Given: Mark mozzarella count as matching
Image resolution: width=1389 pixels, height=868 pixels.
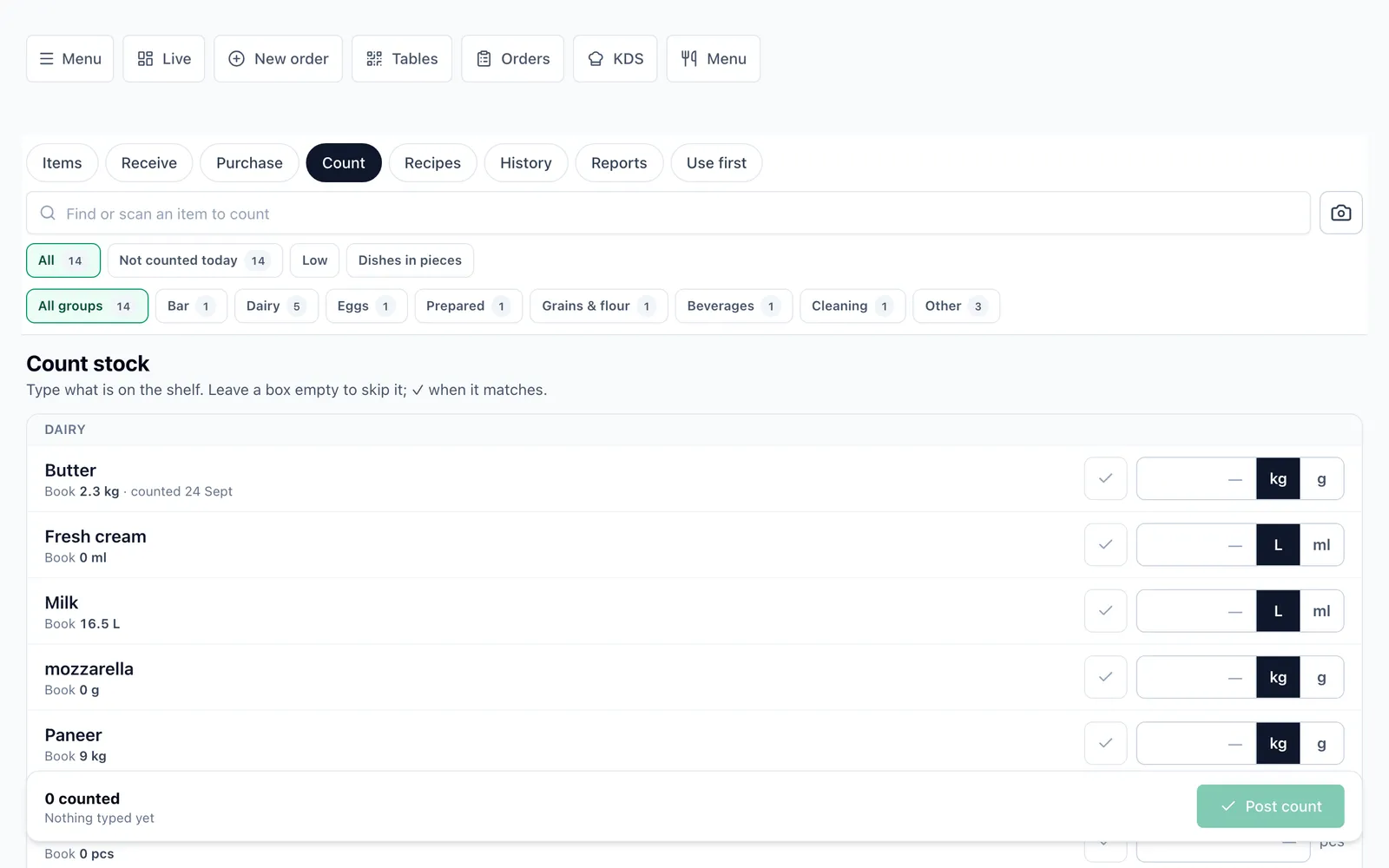Looking at the screenshot, I should pyautogui.click(x=1105, y=677).
